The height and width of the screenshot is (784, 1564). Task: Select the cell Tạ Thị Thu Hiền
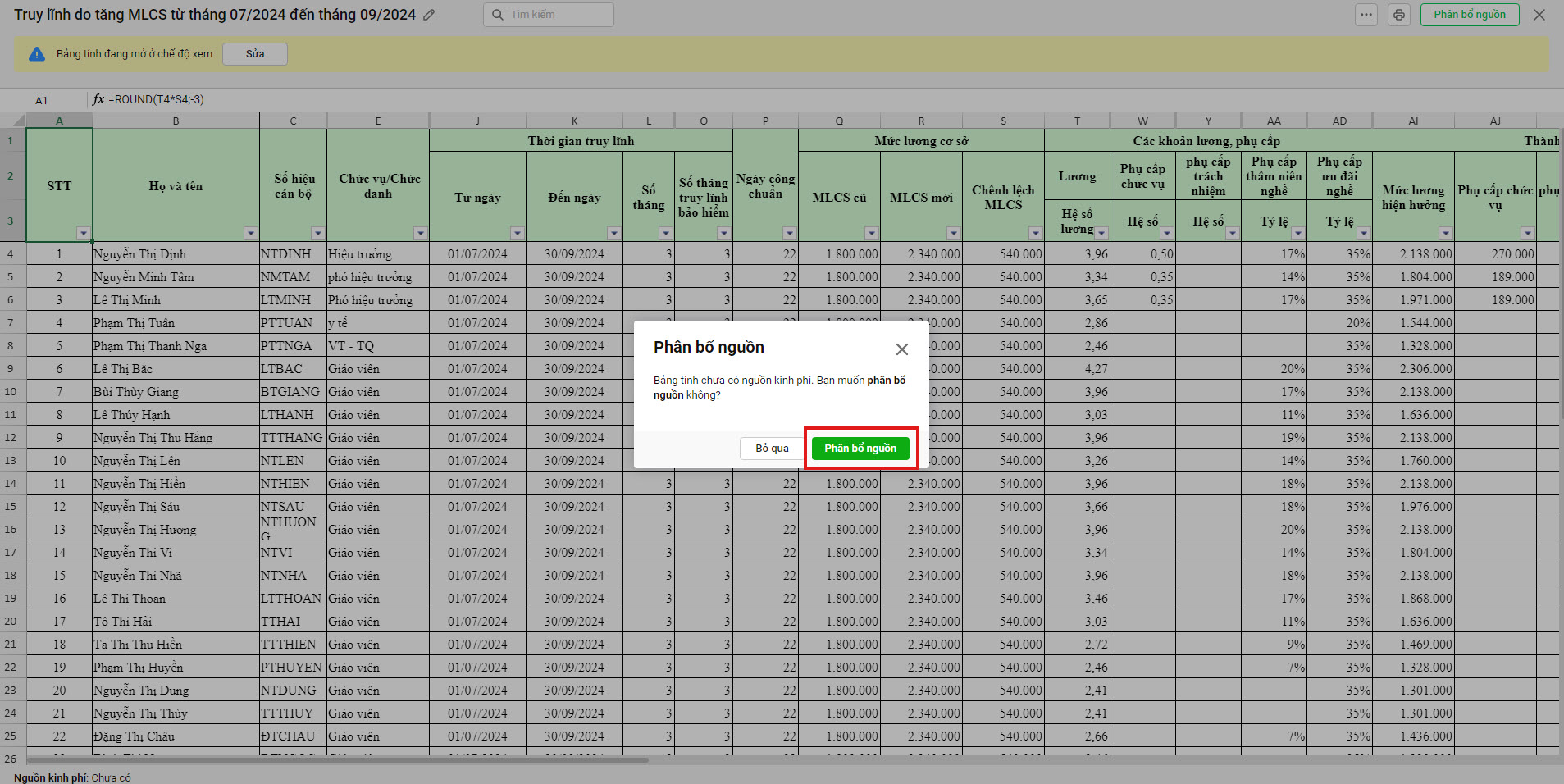point(176,645)
